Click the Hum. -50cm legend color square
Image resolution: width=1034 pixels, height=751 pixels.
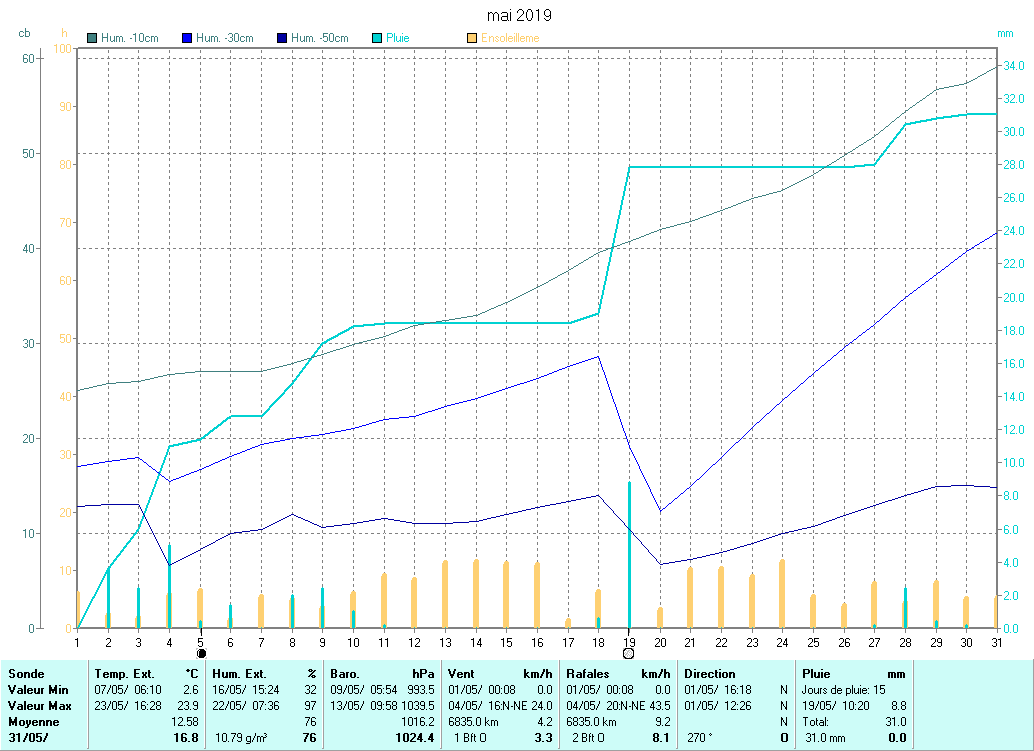click(x=282, y=38)
